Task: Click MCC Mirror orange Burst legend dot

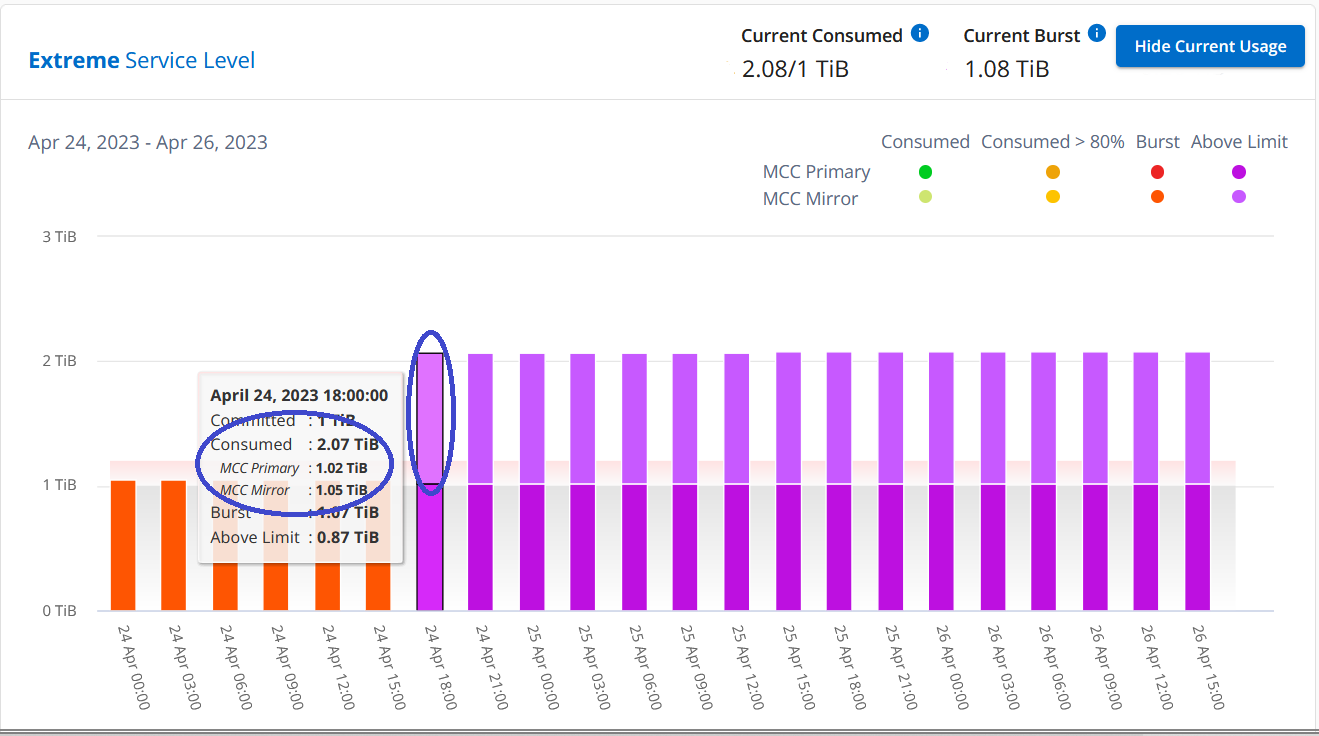Action: point(1158,197)
